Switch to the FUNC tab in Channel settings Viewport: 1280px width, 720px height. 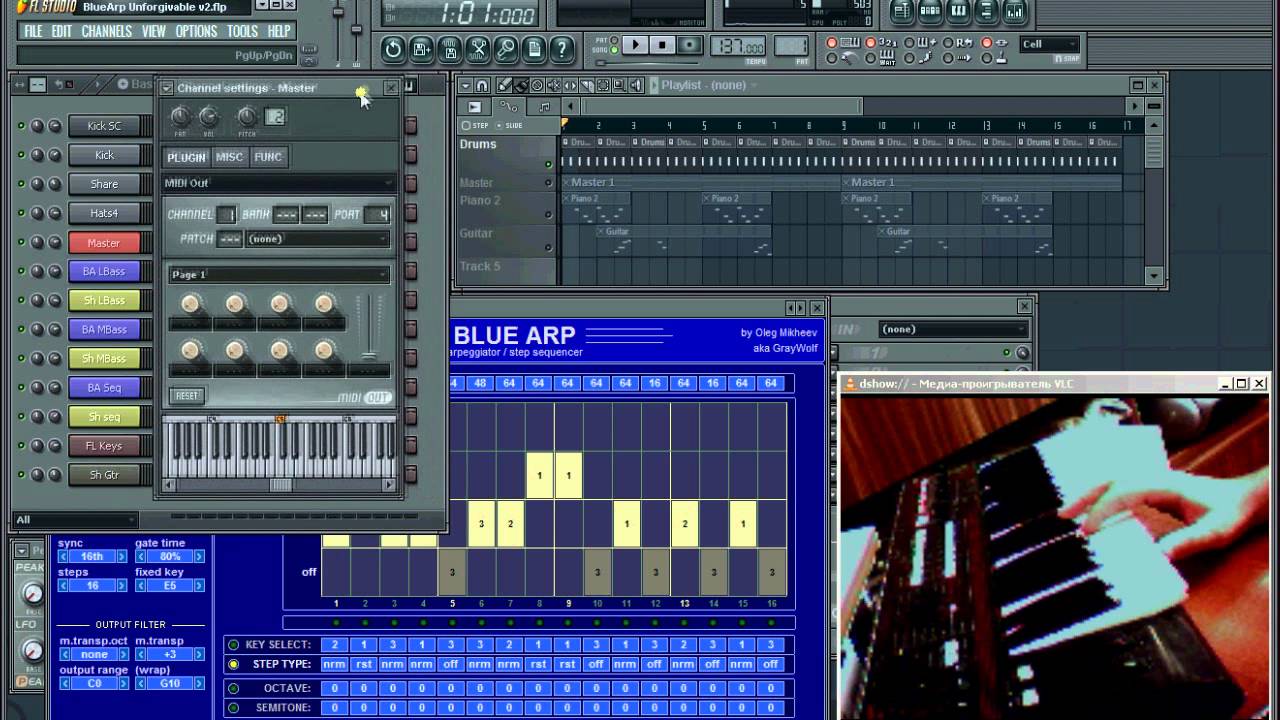(267, 157)
